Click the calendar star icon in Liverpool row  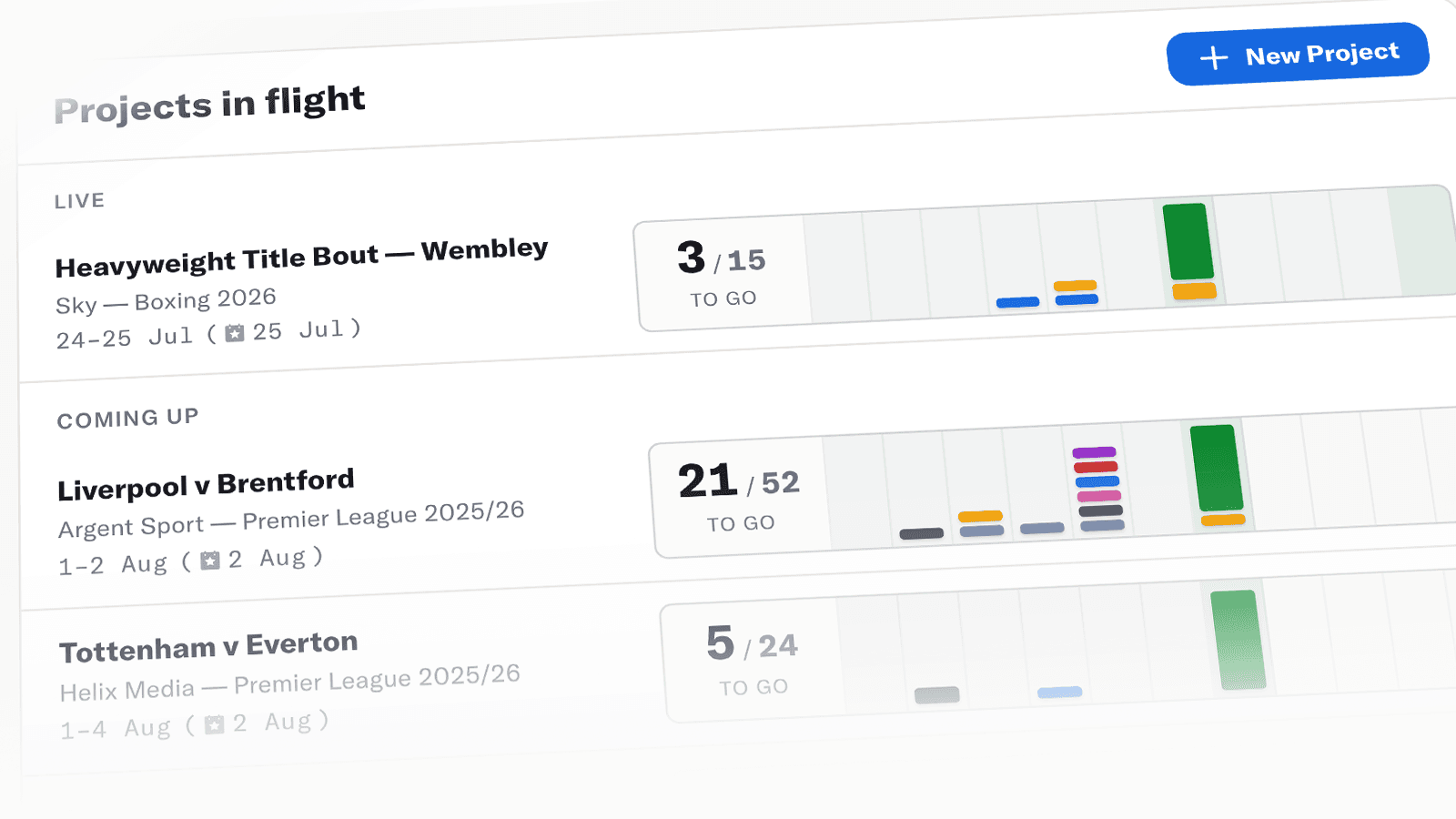click(210, 561)
